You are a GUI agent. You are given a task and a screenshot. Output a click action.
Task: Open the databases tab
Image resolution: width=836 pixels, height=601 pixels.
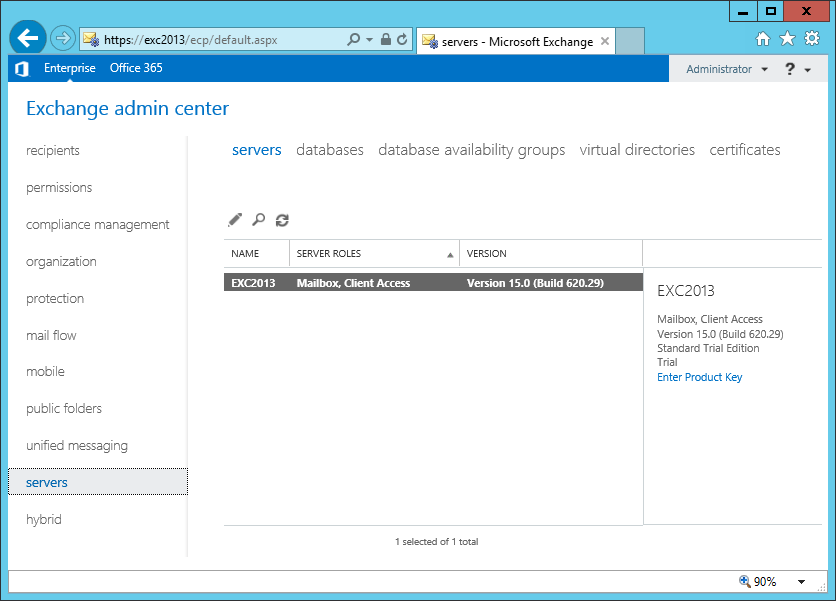329,150
